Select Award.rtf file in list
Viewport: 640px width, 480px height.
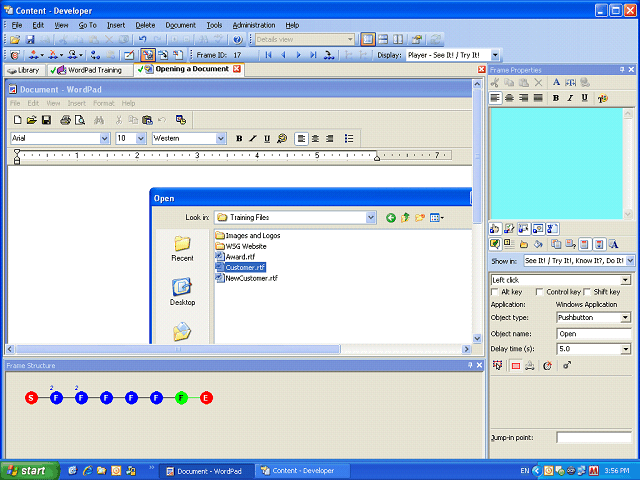pos(235,257)
